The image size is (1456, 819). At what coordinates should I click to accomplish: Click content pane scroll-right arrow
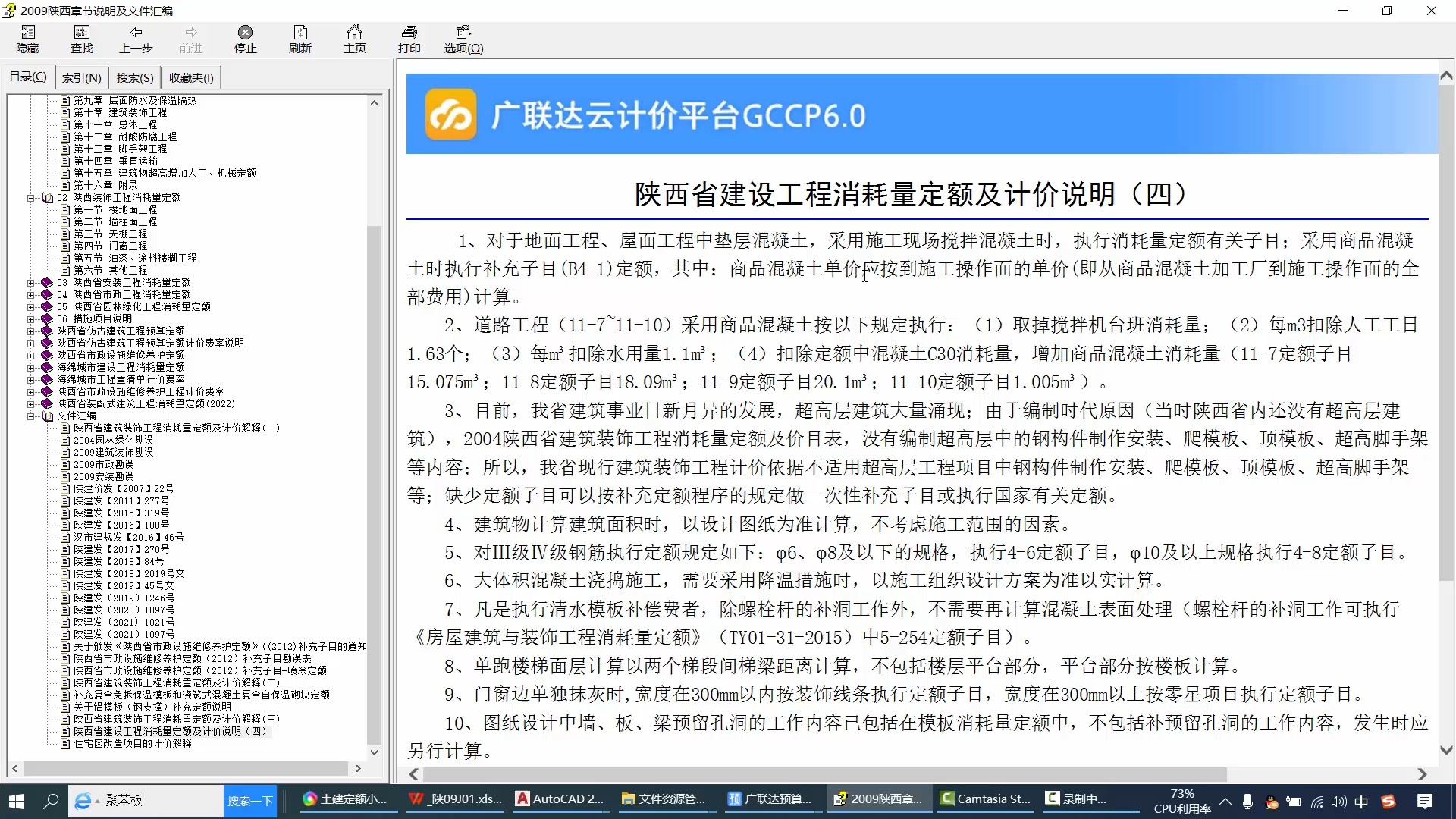1422,774
